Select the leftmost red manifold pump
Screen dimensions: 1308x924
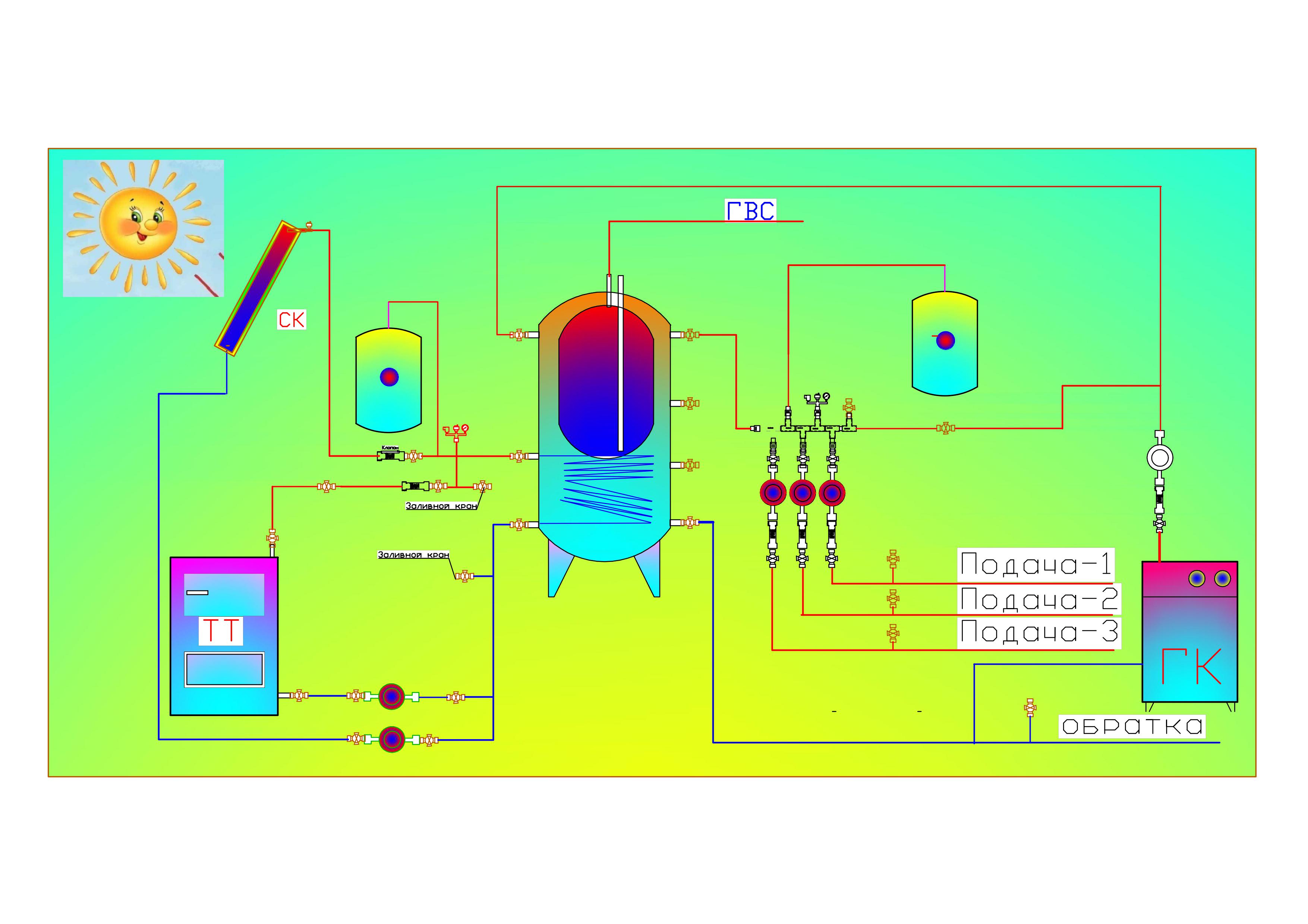[x=772, y=493]
